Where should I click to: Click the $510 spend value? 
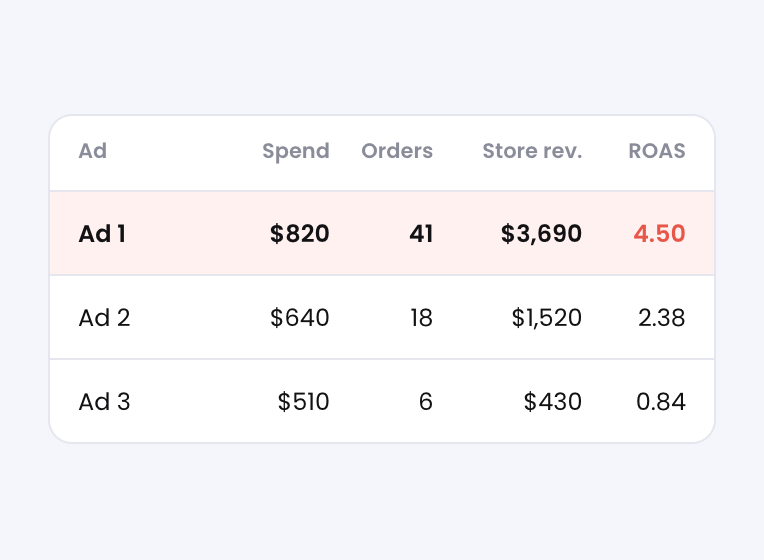pyautogui.click(x=304, y=402)
